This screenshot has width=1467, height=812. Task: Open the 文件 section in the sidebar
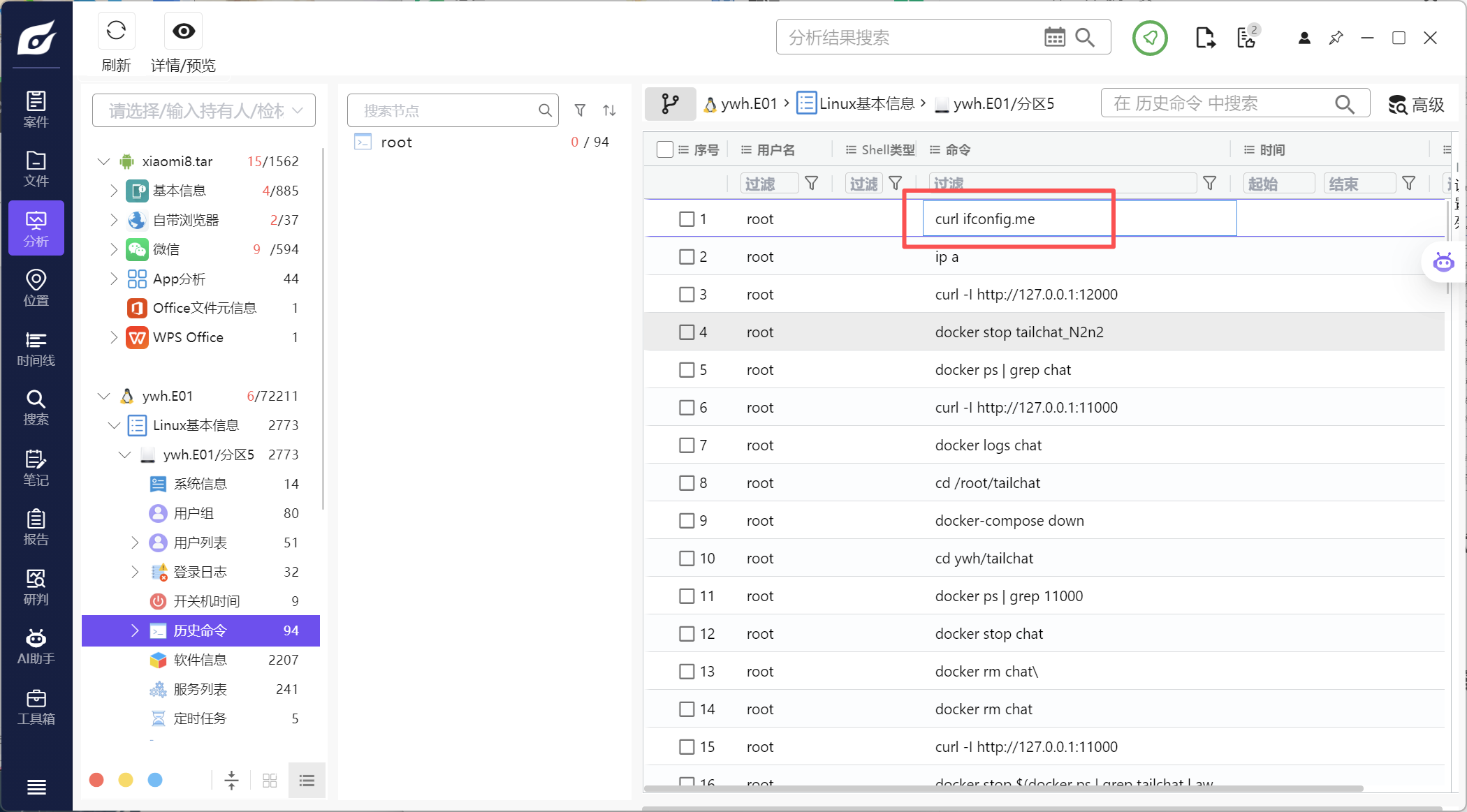[x=36, y=169]
